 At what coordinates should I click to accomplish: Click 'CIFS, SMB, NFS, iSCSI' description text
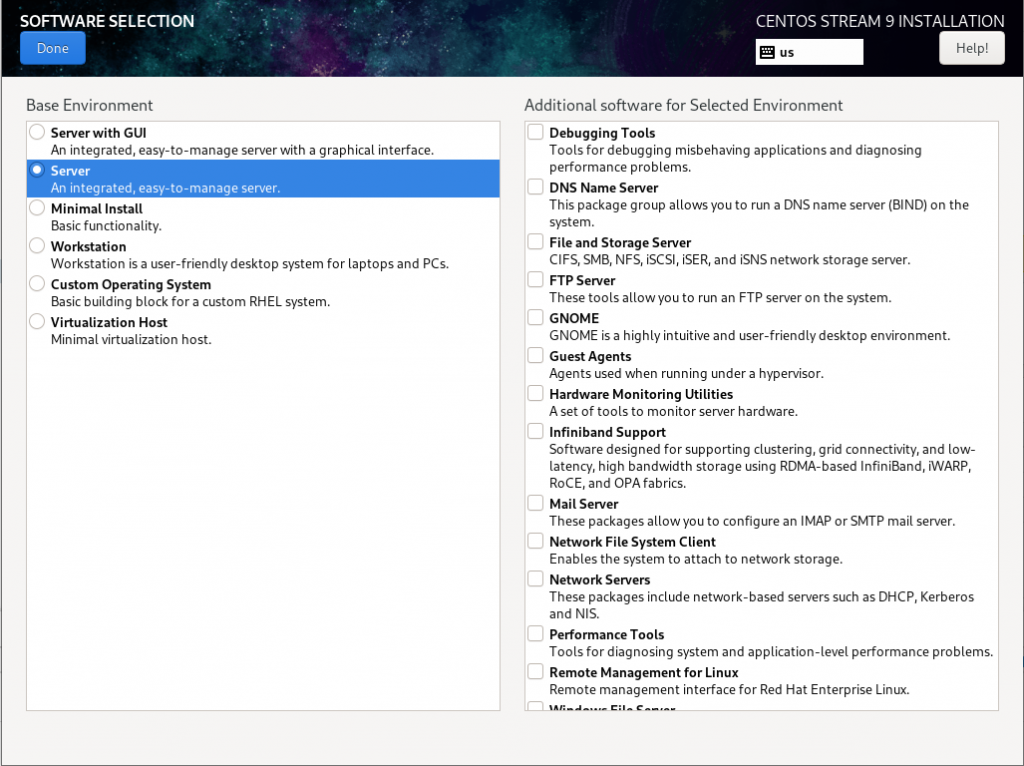tap(729, 260)
